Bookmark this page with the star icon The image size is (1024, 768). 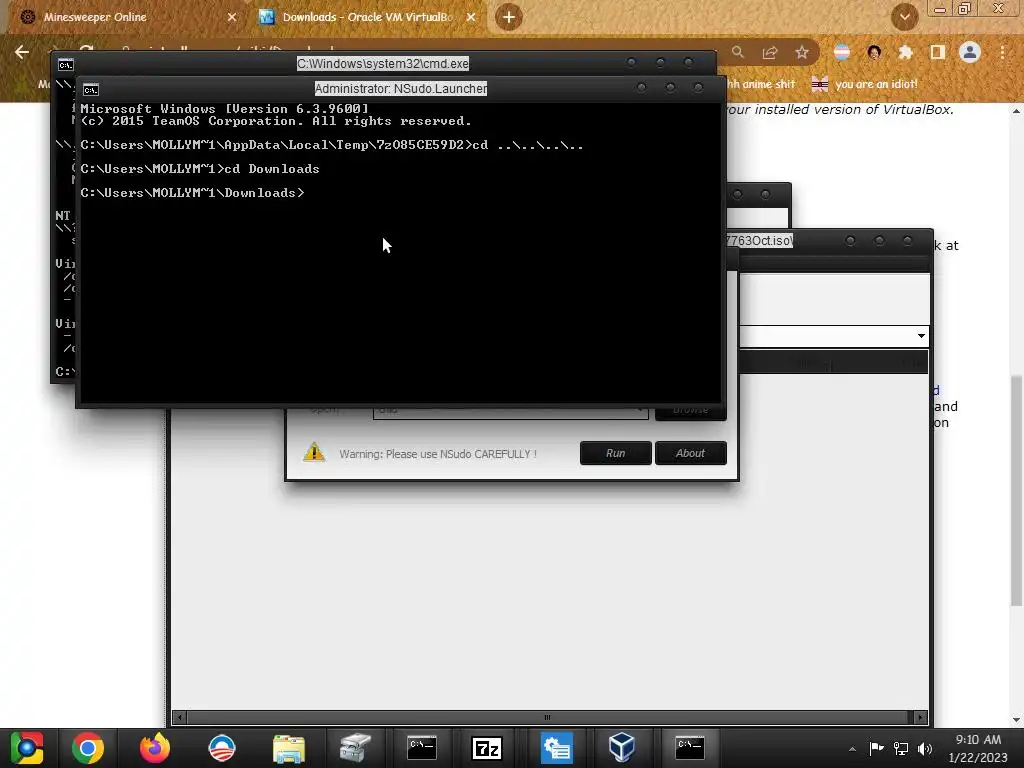point(802,52)
